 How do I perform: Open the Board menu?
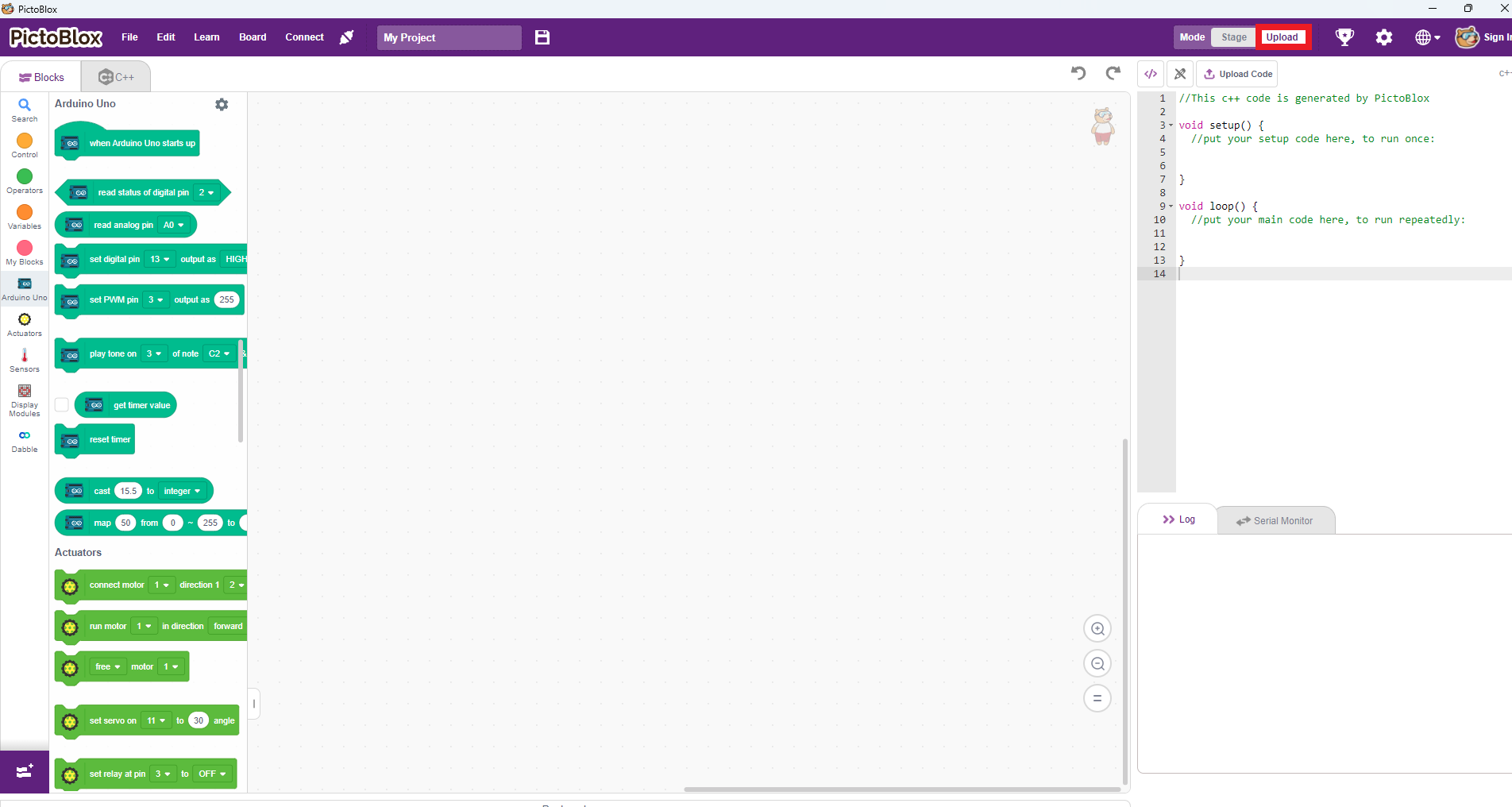click(253, 37)
